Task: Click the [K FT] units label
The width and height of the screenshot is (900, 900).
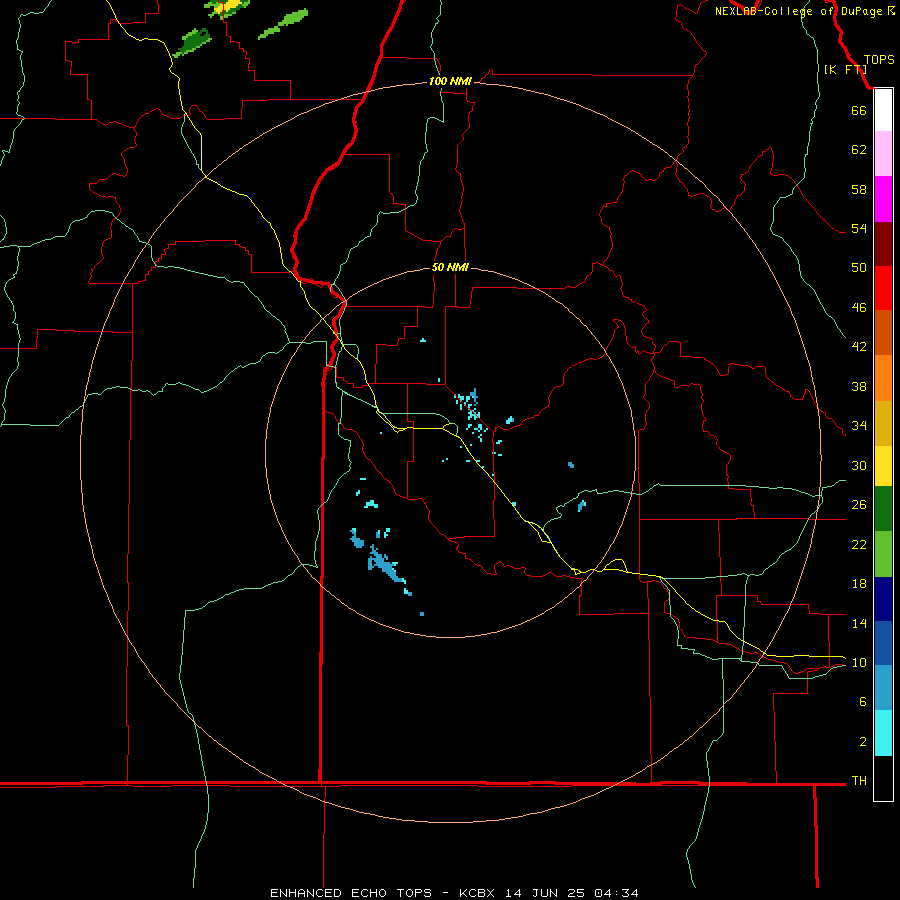Action: pyautogui.click(x=845, y=69)
